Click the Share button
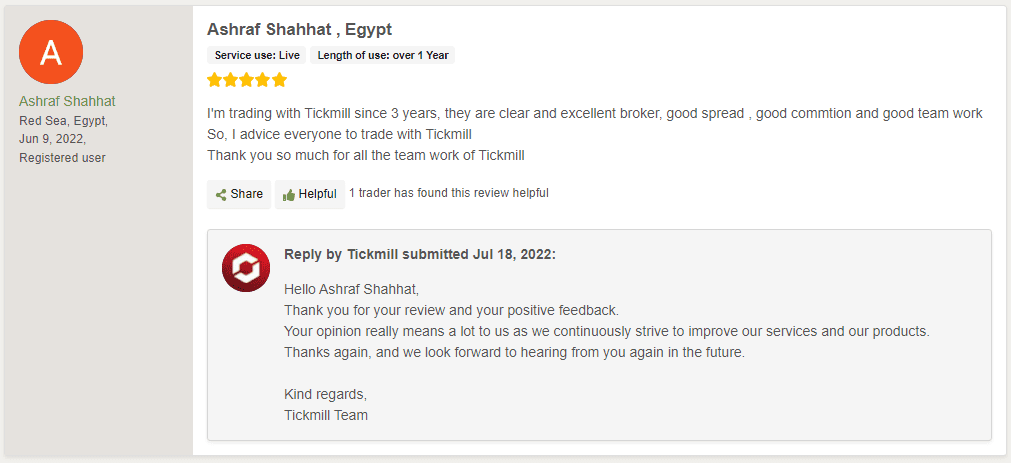1011x463 pixels. point(239,194)
